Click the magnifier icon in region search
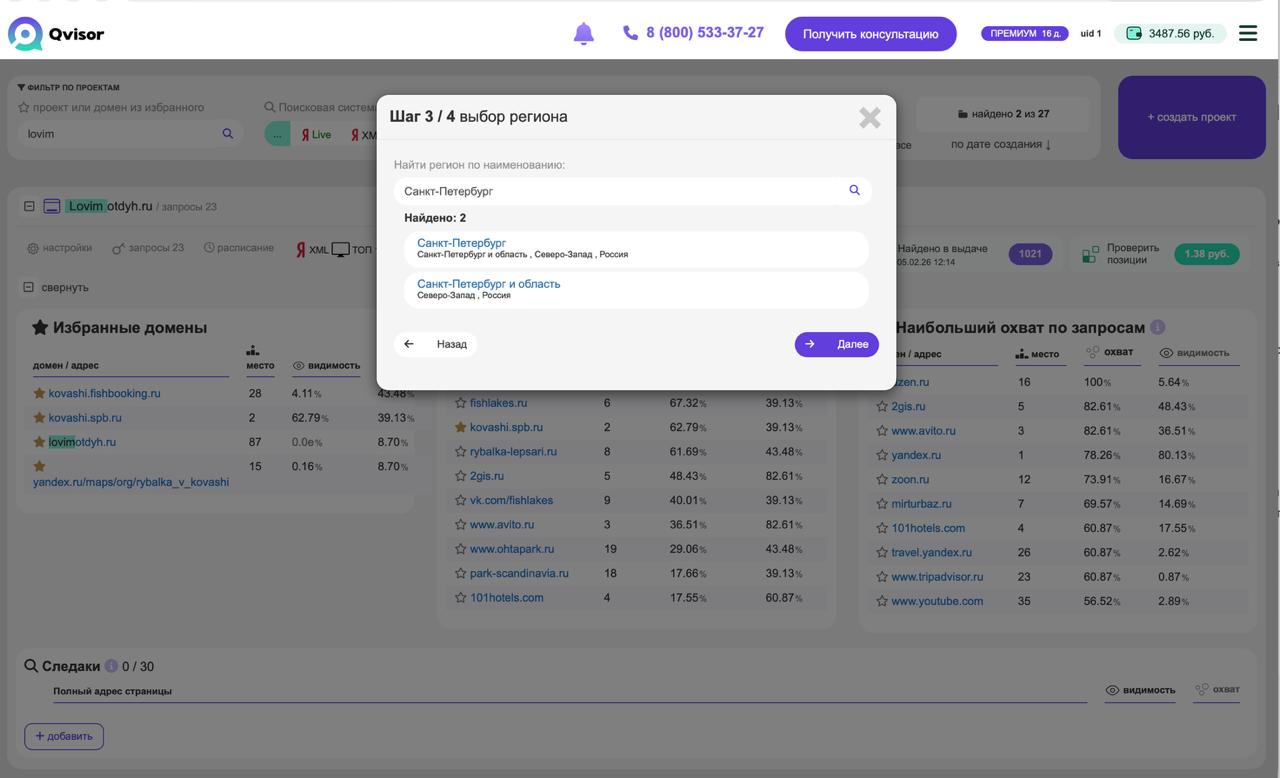This screenshot has height=778, width=1280. pyautogui.click(x=854, y=190)
